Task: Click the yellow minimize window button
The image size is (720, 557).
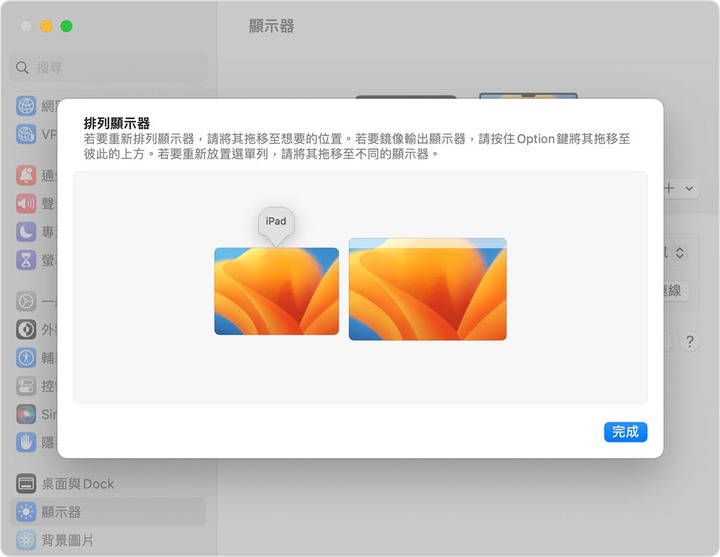Action: pyautogui.click(x=46, y=26)
